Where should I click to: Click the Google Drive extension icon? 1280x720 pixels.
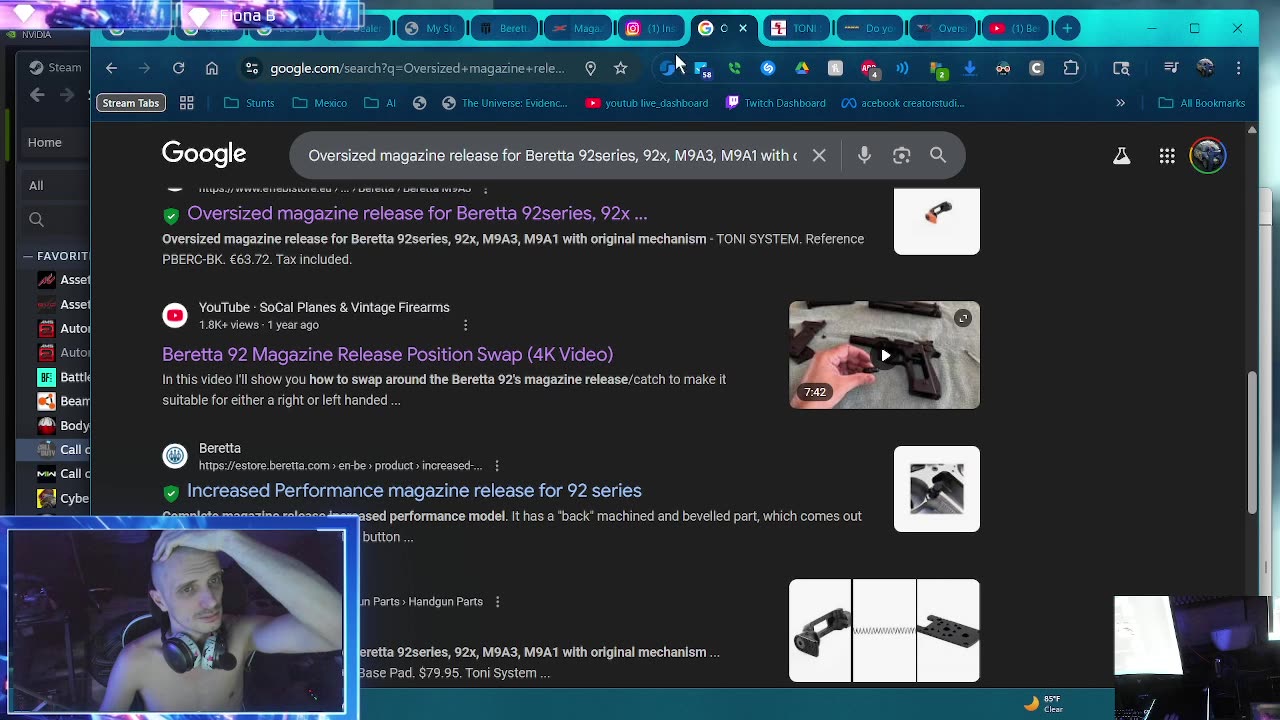[802, 68]
